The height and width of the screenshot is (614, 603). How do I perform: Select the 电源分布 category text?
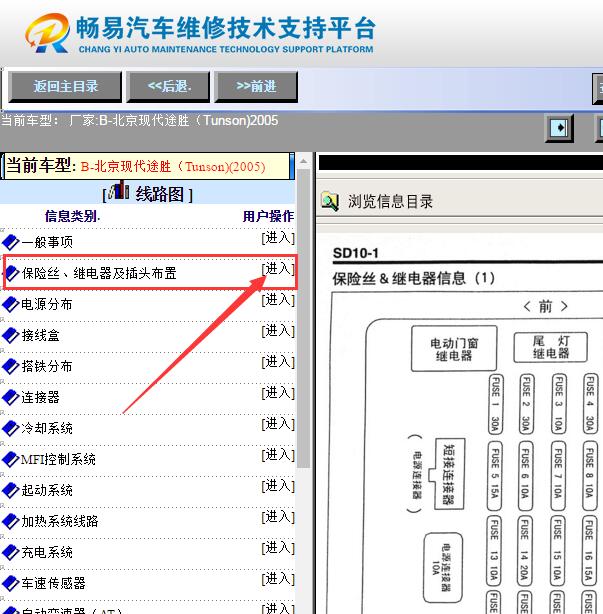pyautogui.click(x=47, y=304)
